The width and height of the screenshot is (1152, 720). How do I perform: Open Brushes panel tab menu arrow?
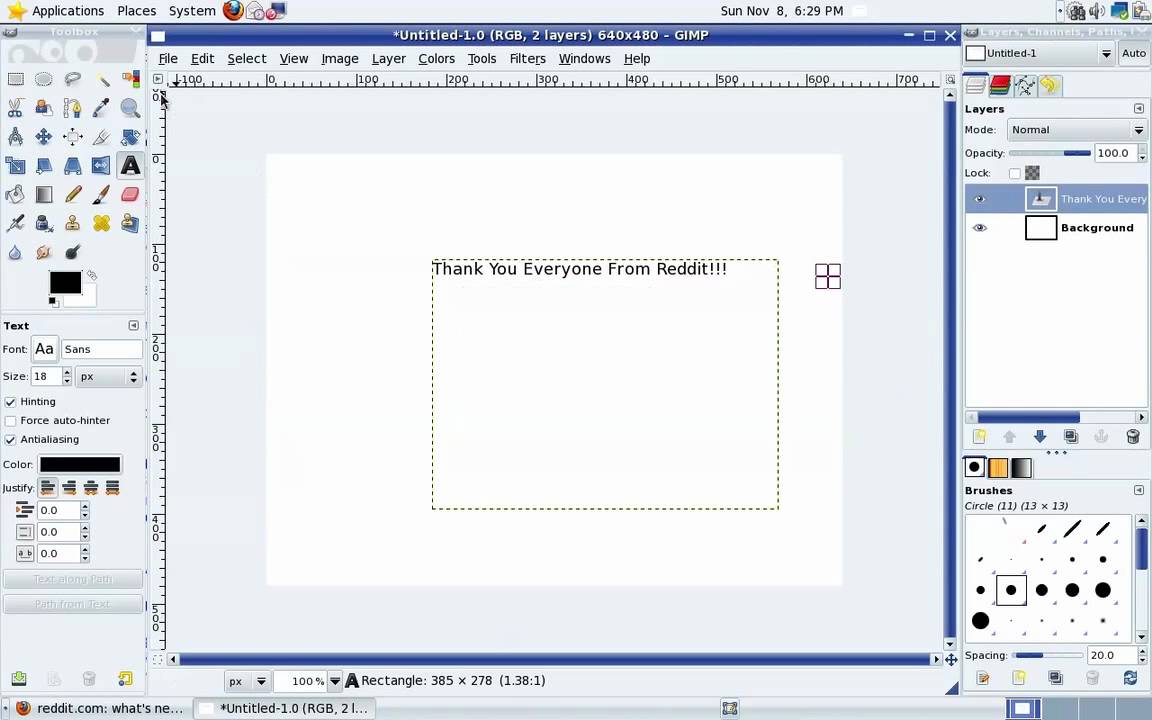pyautogui.click(x=1139, y=490)
